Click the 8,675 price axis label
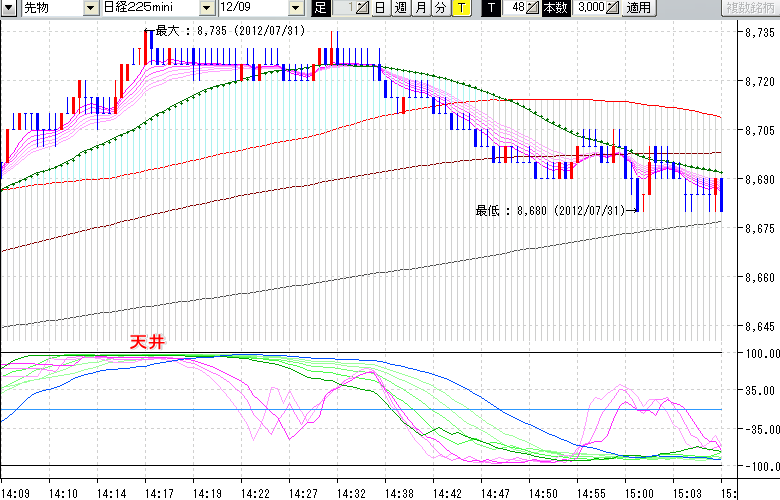 [760, 229]
